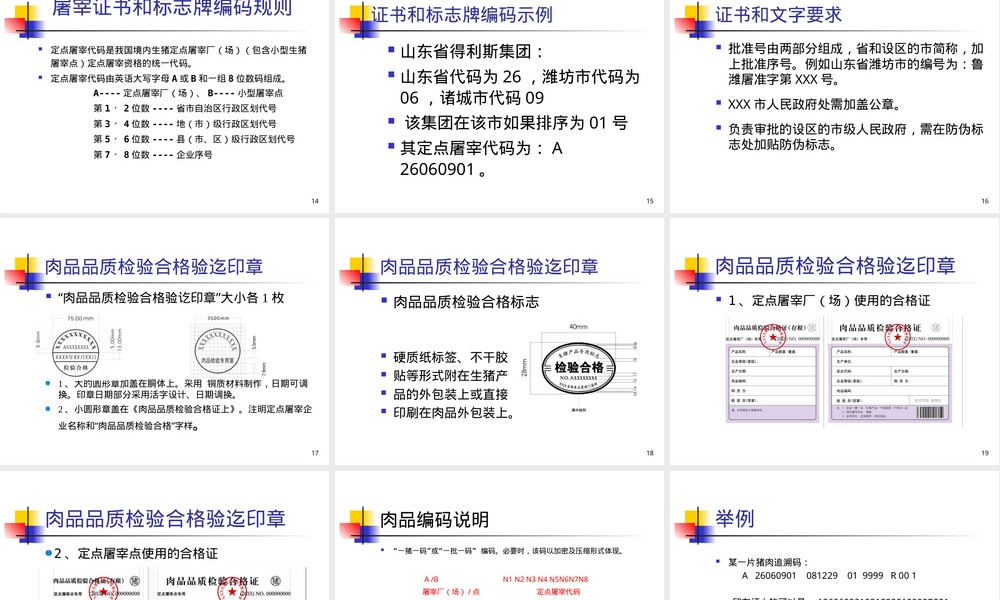Click bullet 该集团在该市如果排序为 01 号
The height and width of the screenshot is (600, 1000).
[516, 122]
